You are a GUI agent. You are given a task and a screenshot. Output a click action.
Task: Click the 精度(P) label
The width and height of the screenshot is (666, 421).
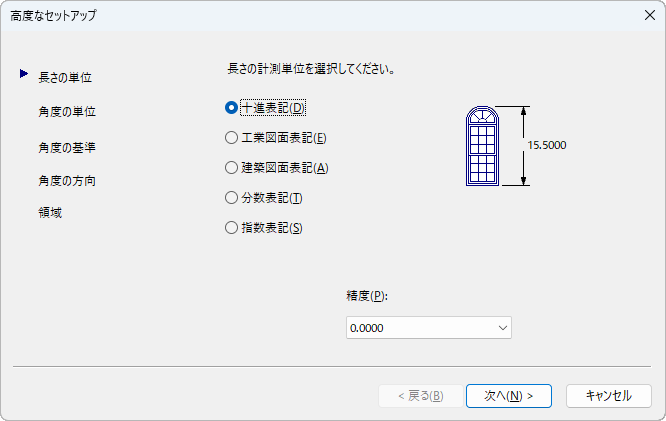(x=366, y=296)
